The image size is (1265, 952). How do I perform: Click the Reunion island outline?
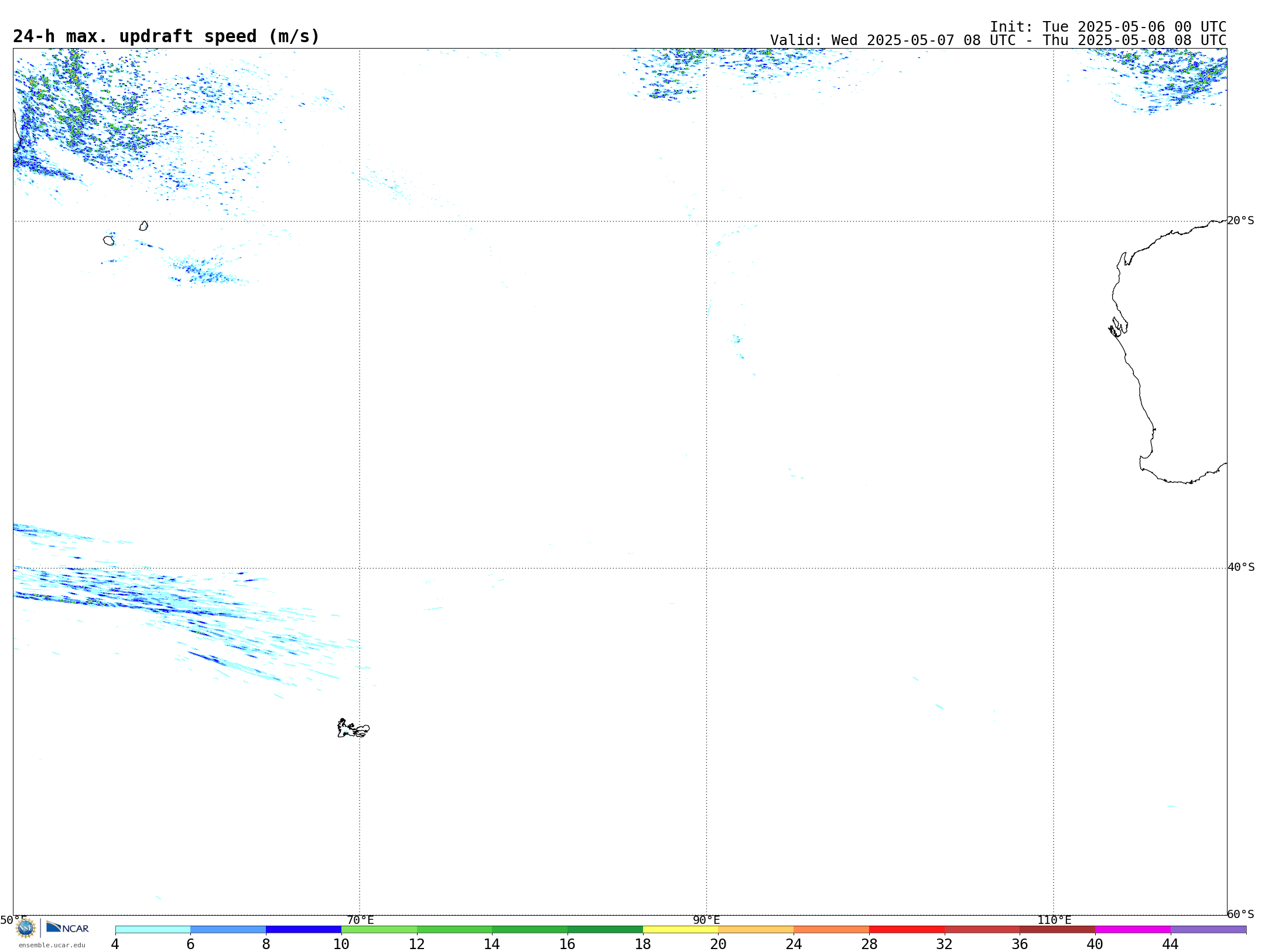coord(109,241)
